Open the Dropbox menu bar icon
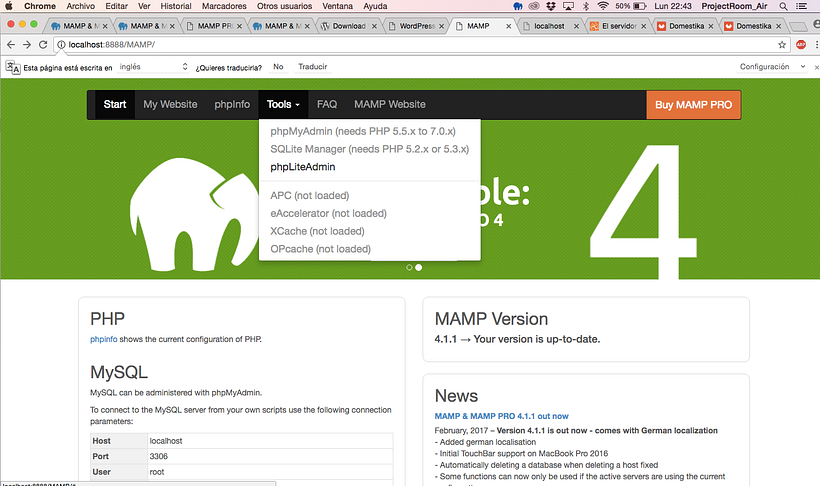820x486 pixels. coord(551,6)
